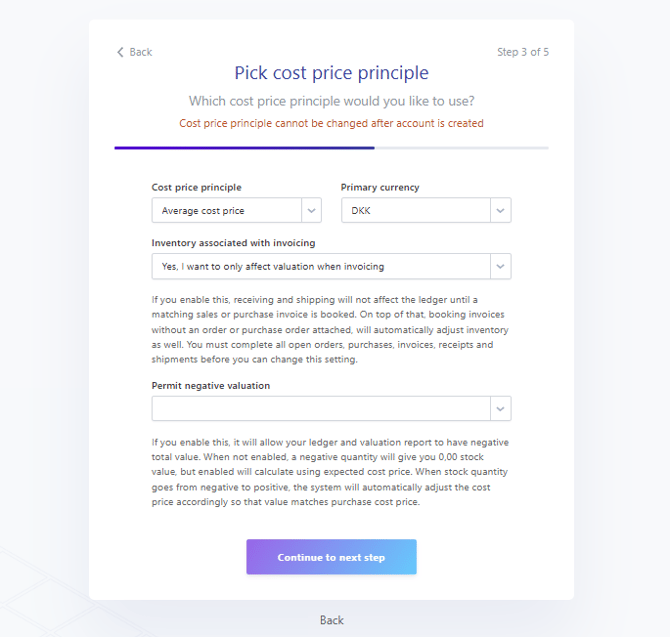This screenshot has width=670, height=637.
Task: Click chevron arrow of Primary currency dropdown
Action: pyautogui.click(x=501, y=210)
